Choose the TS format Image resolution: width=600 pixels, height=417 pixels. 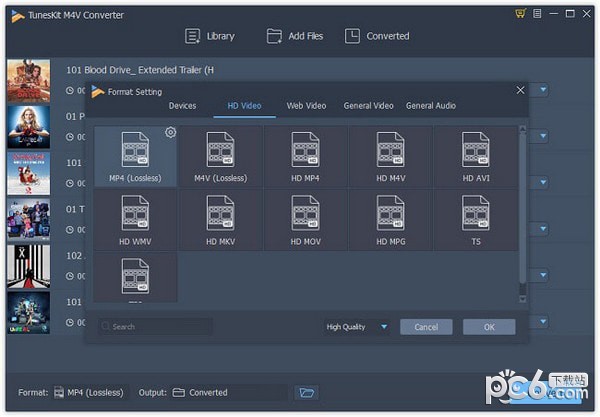(x=476, y=220)
